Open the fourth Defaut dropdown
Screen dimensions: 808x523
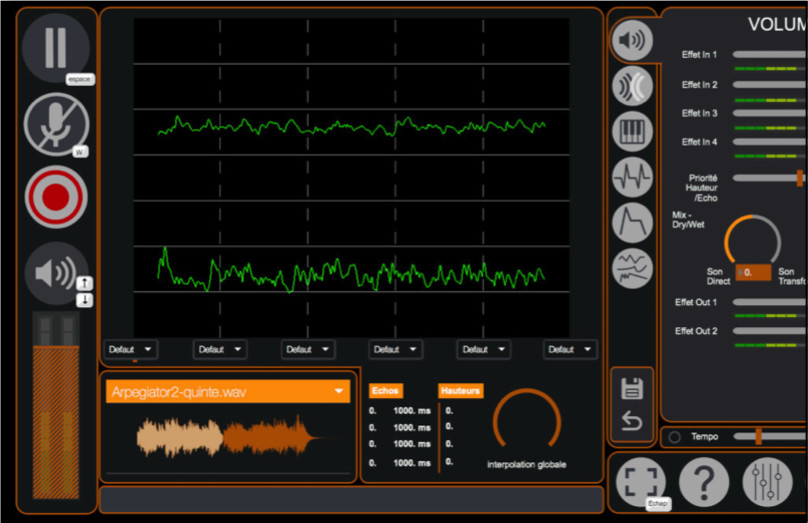[396, 349]
